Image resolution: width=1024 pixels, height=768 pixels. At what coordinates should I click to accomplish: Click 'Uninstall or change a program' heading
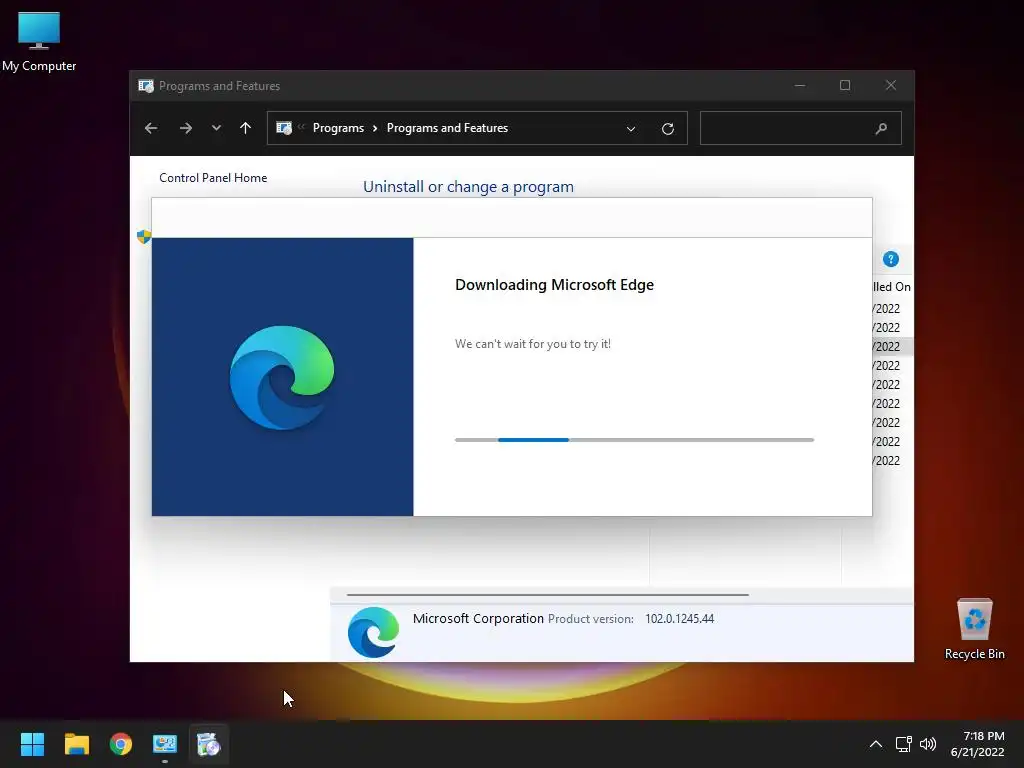click(x=468, y=187)
